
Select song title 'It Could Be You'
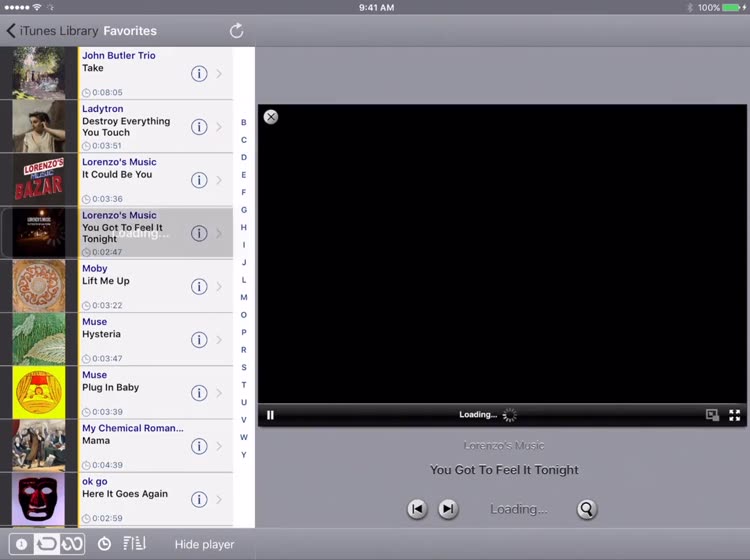[117, 175]
